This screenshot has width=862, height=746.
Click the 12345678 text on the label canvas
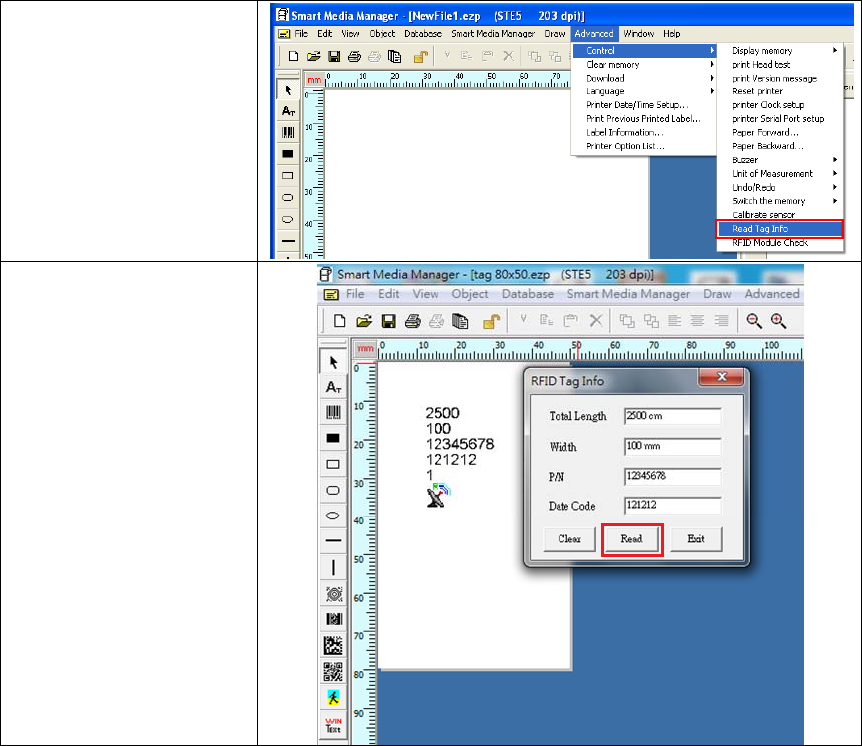460,444
